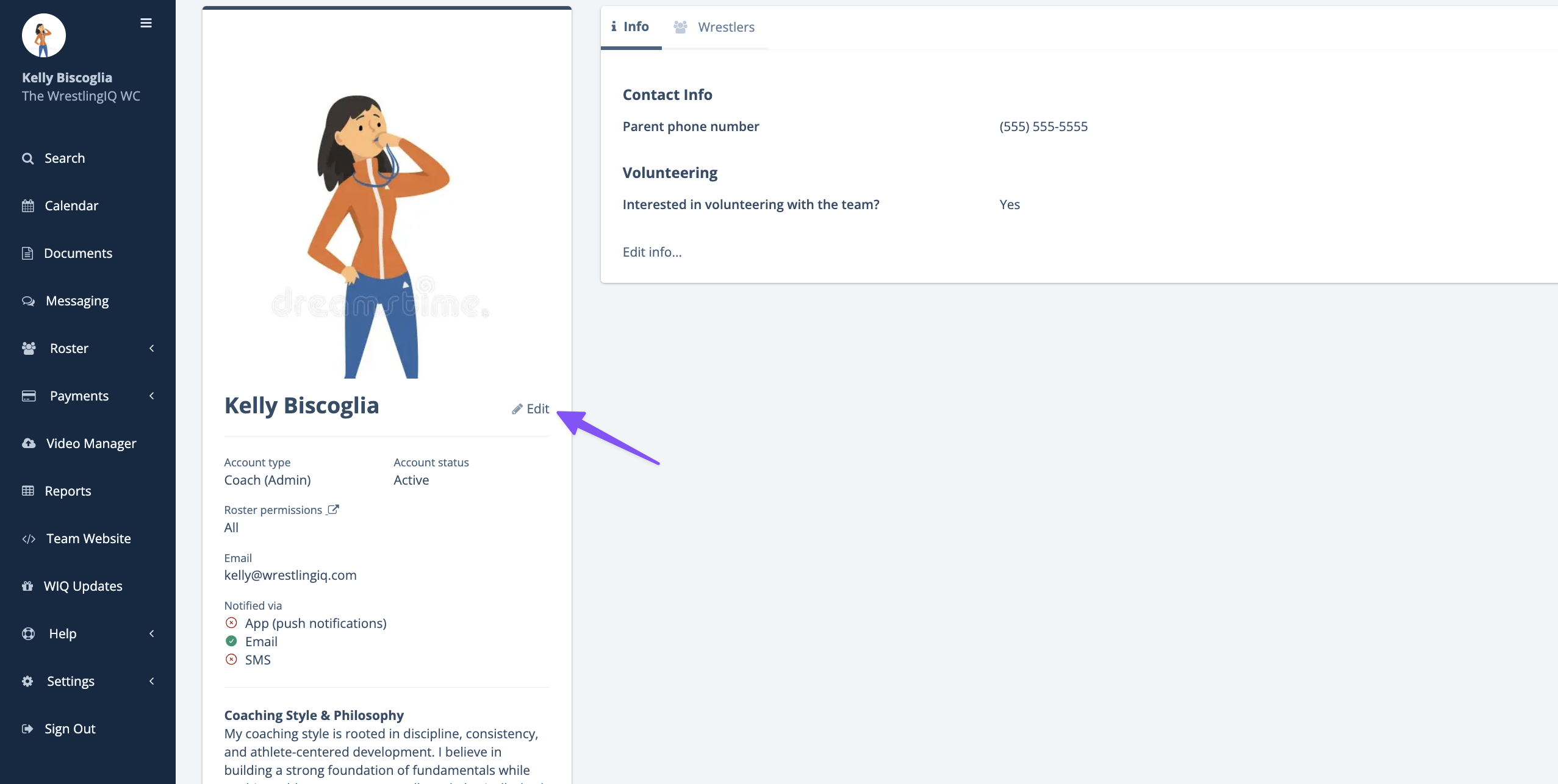Expand the Payments submenu chevron
Screen dimensions: 1558x784
pyautogui.click(x=152, y=396)
